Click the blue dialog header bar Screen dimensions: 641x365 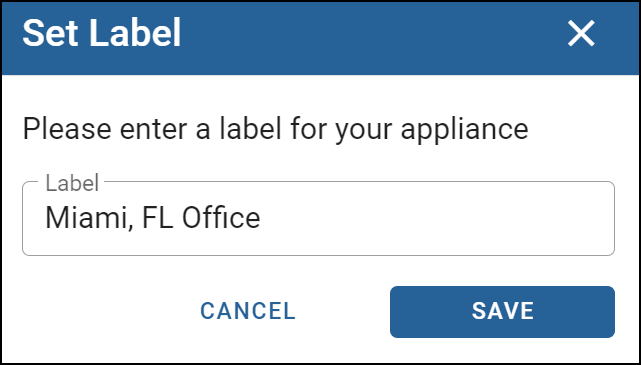tap(320, 38)
